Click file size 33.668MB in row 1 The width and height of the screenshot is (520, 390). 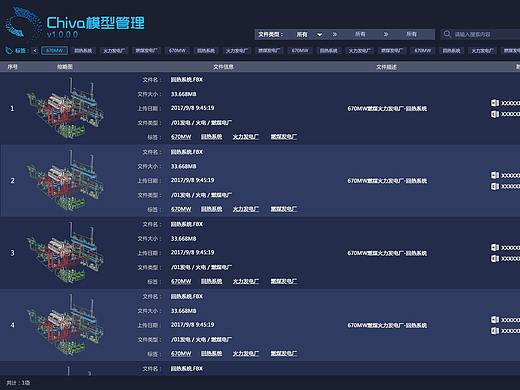pyautogui.click(x=183, y=94)
